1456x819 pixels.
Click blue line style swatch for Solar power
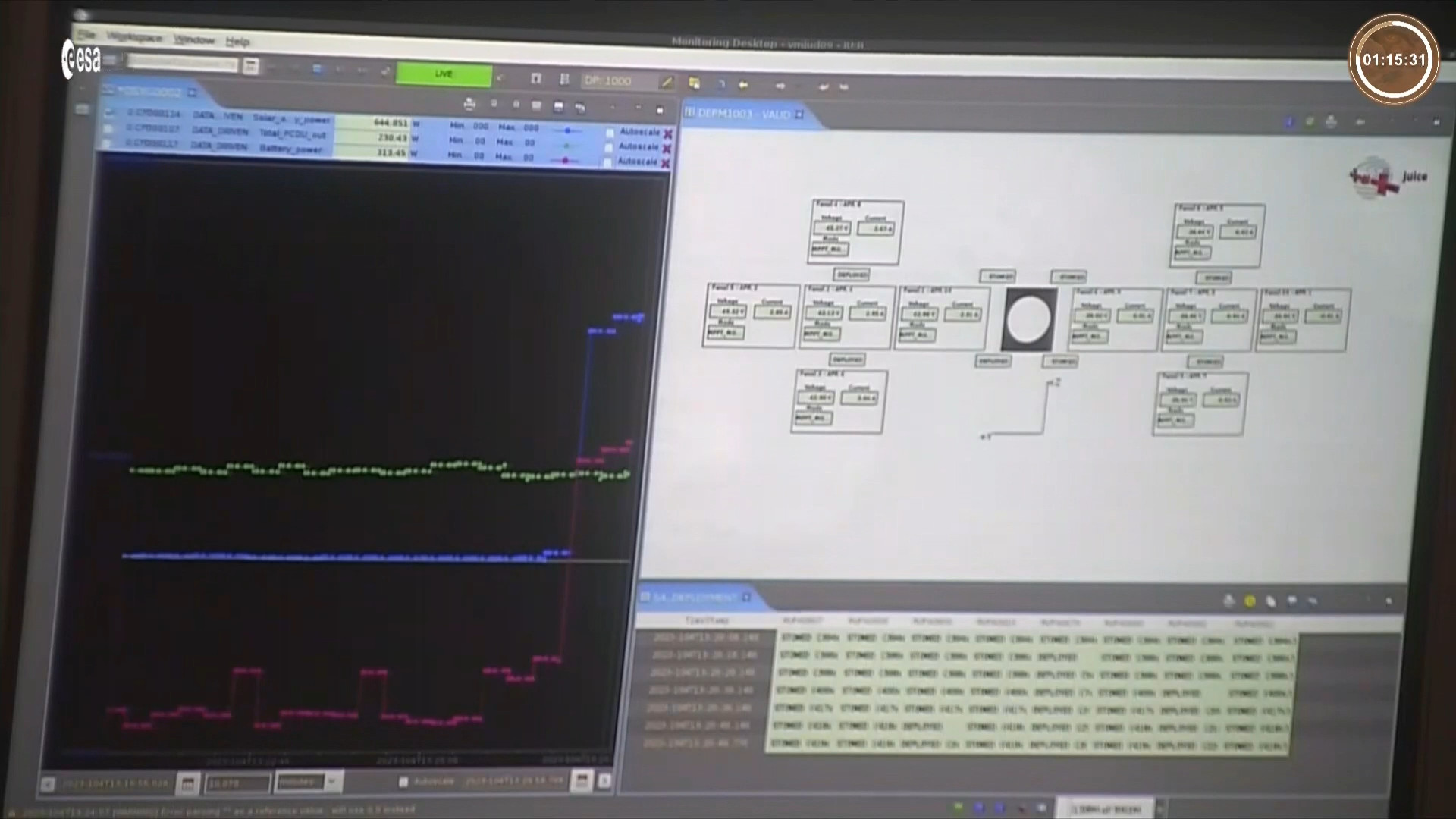566,131
